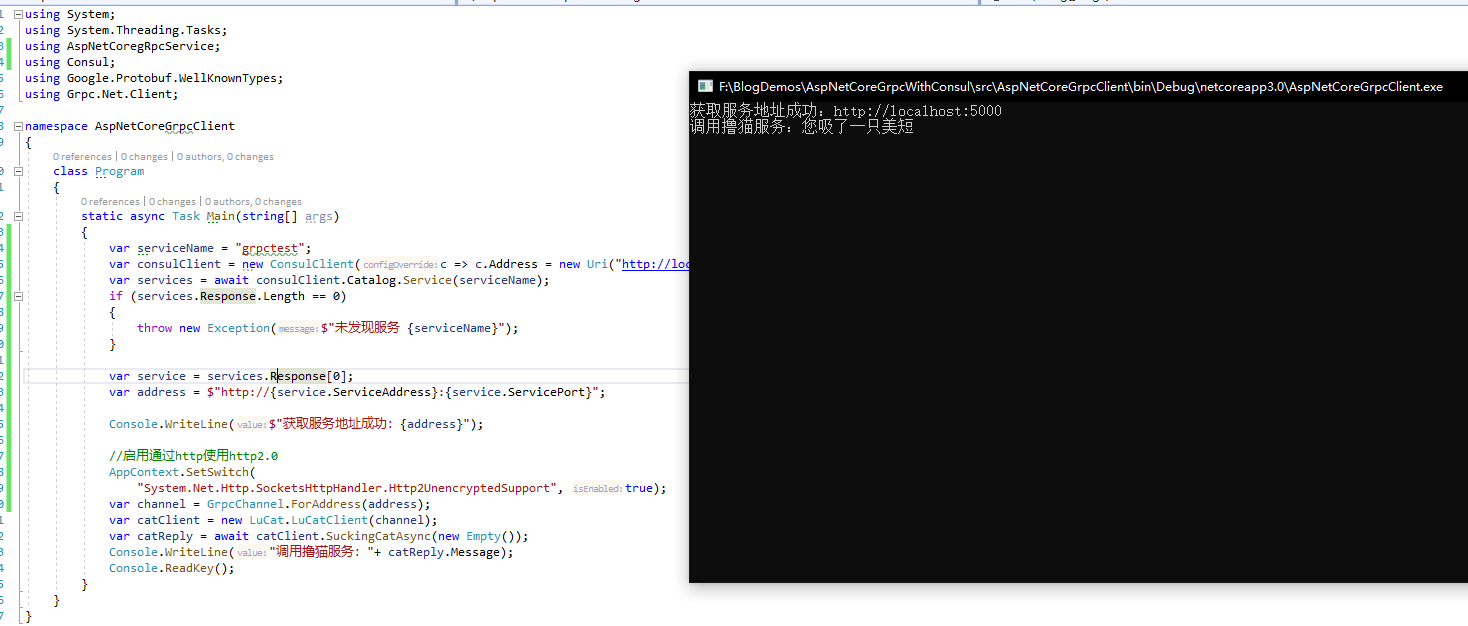1468x626 pixels.
Task: Open '0 changes' CodeLens above Main method
Action: pos(173,202)
